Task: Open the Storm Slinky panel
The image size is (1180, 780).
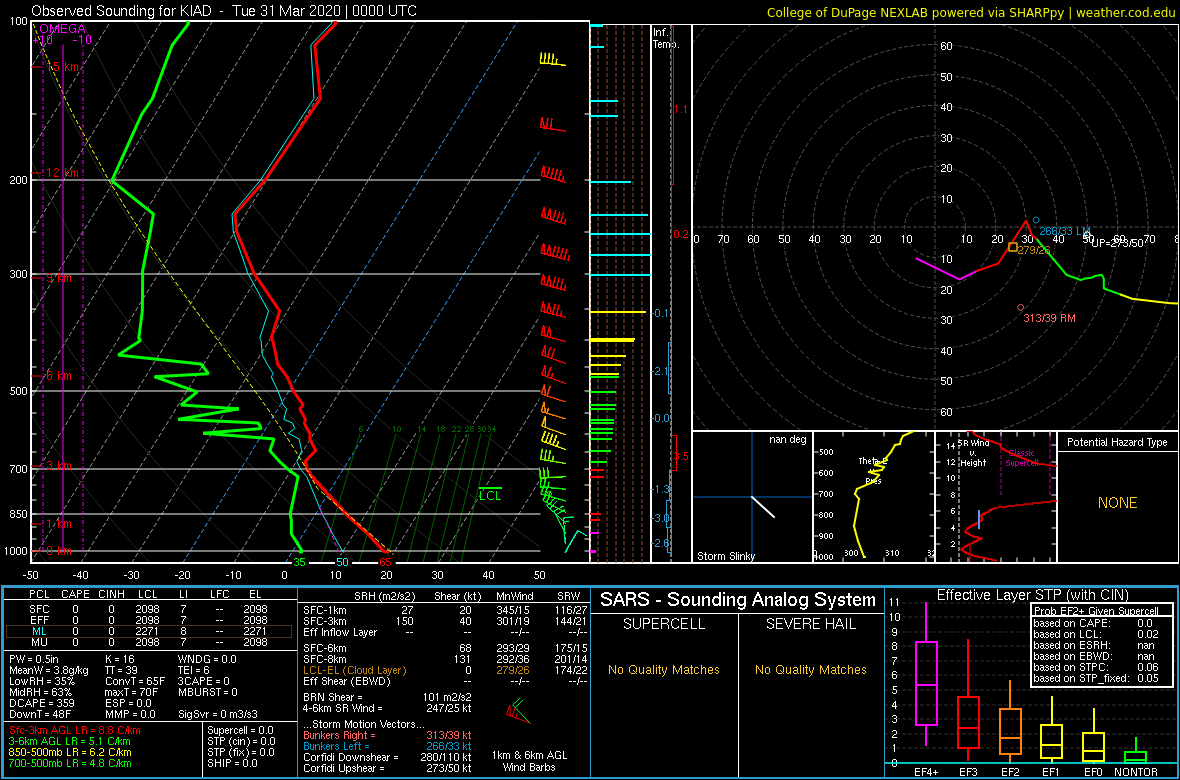Action: [x=752, y=497]
